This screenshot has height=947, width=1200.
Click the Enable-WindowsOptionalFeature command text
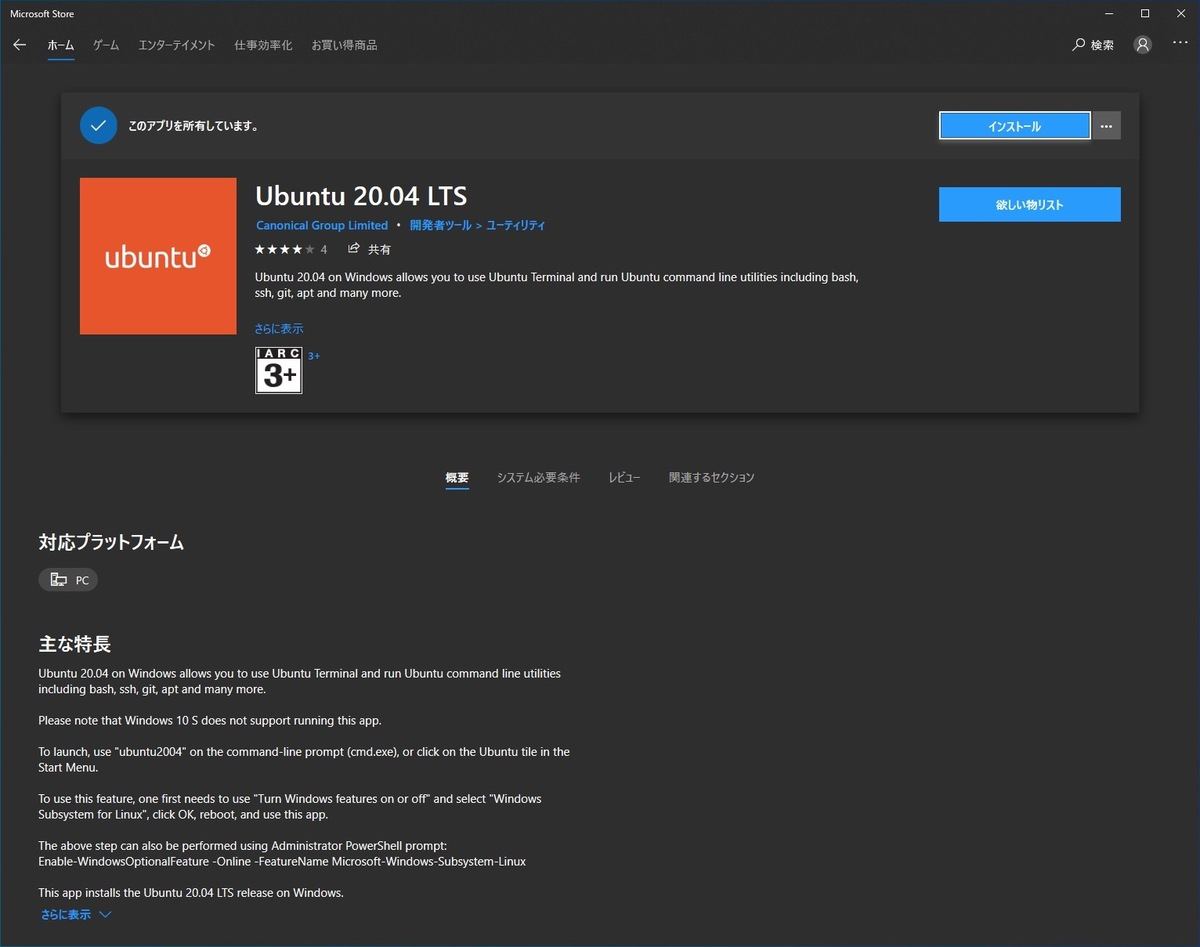pyautogui.click(x=282, y=861)
